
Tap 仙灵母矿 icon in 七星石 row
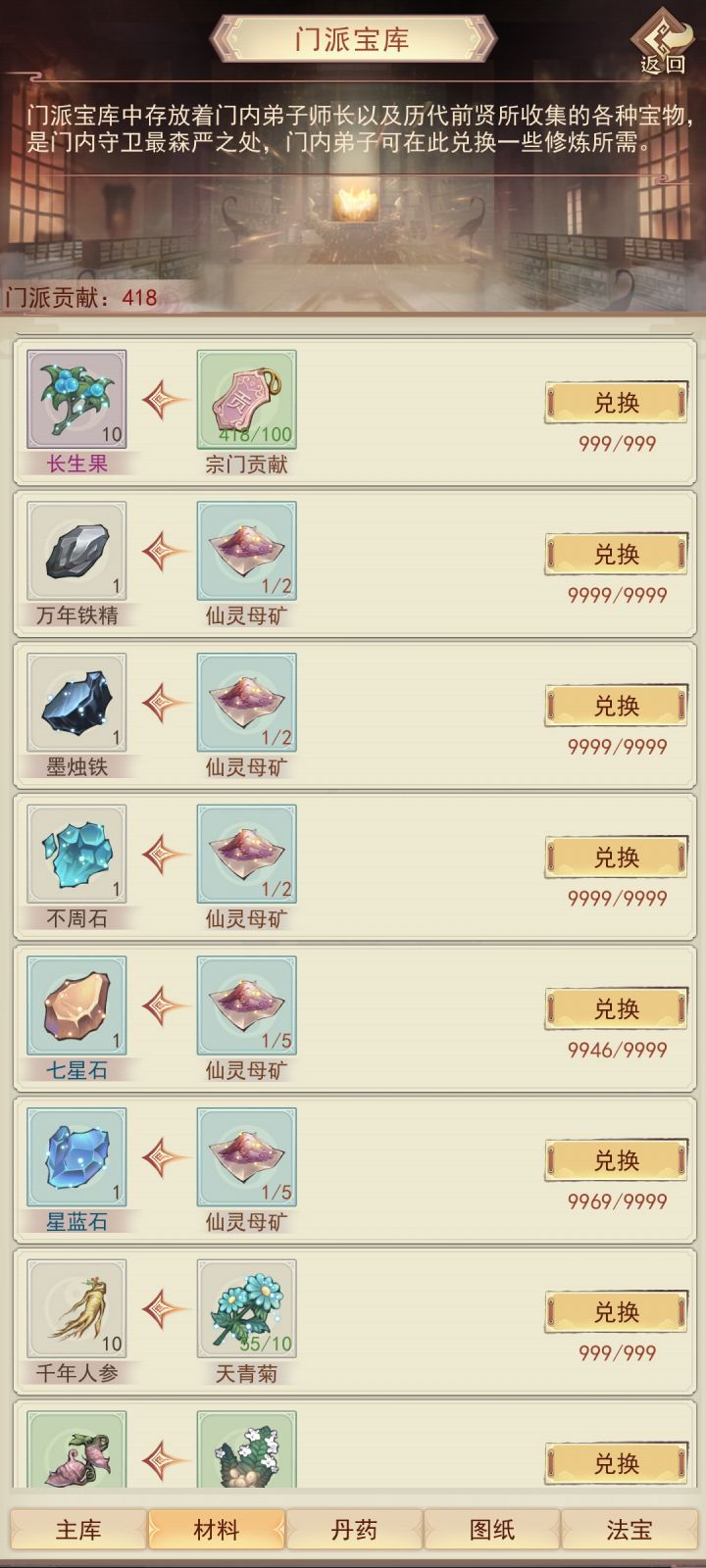(x=247, y=1006)
